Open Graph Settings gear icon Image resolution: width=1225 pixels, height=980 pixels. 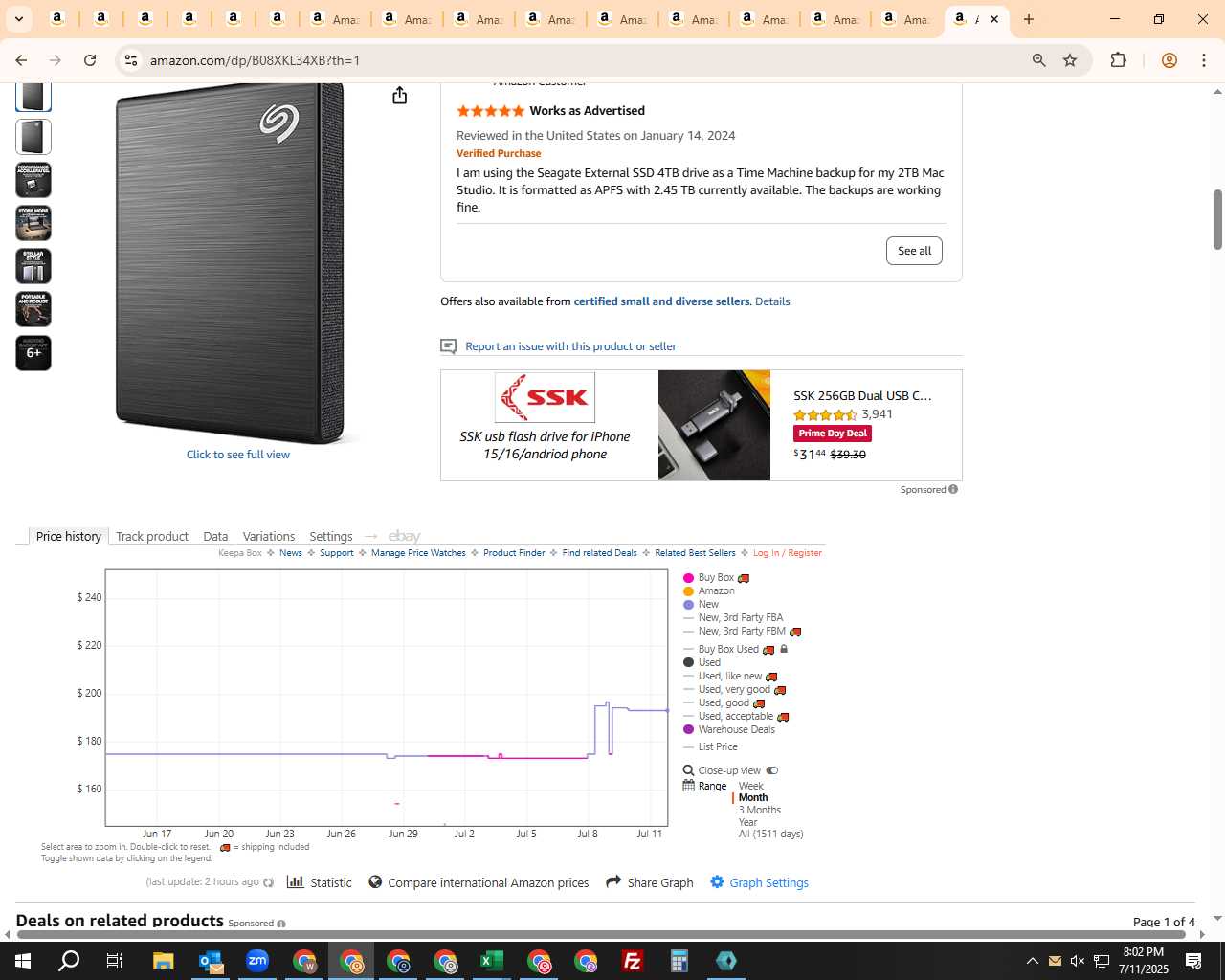[x=717, y=881]
